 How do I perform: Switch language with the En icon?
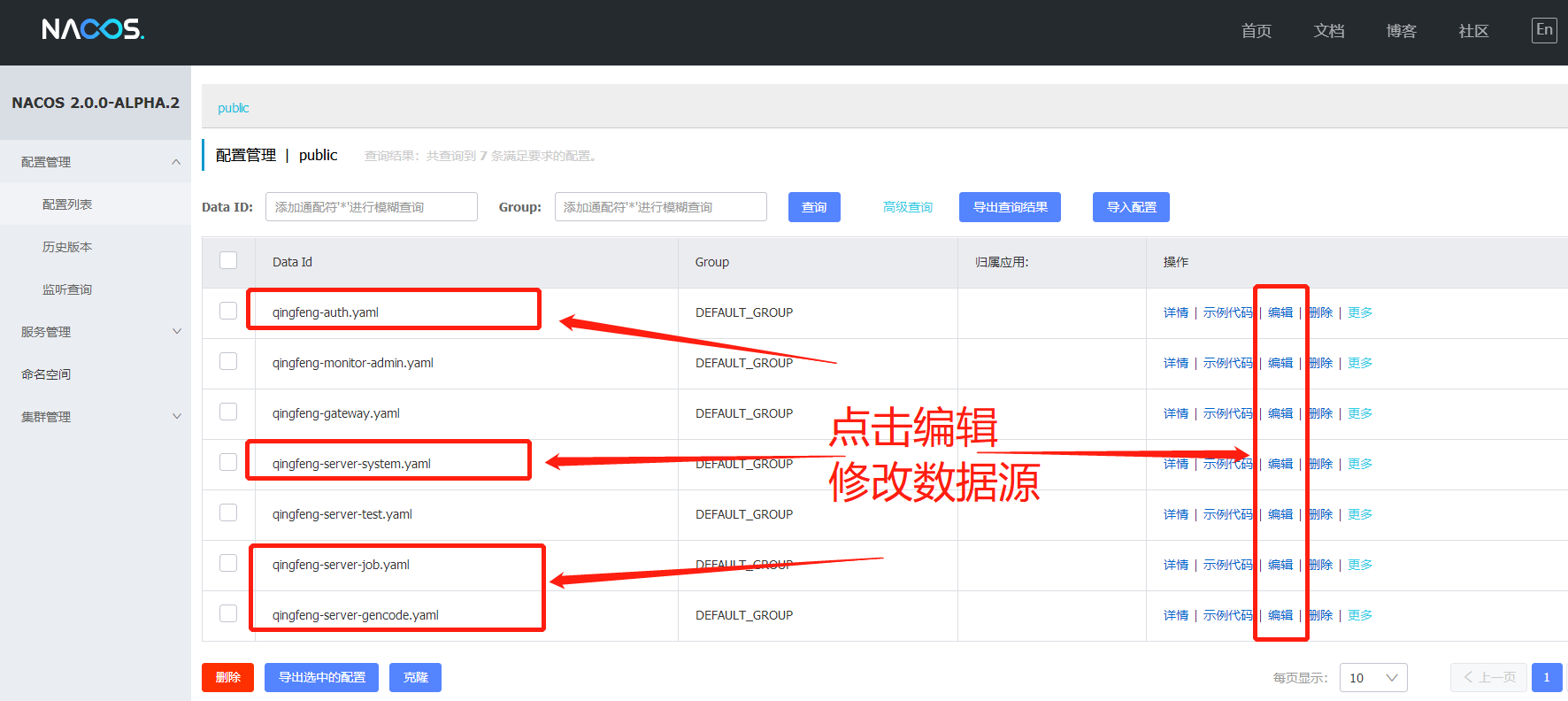click(x=1544, y=30)
